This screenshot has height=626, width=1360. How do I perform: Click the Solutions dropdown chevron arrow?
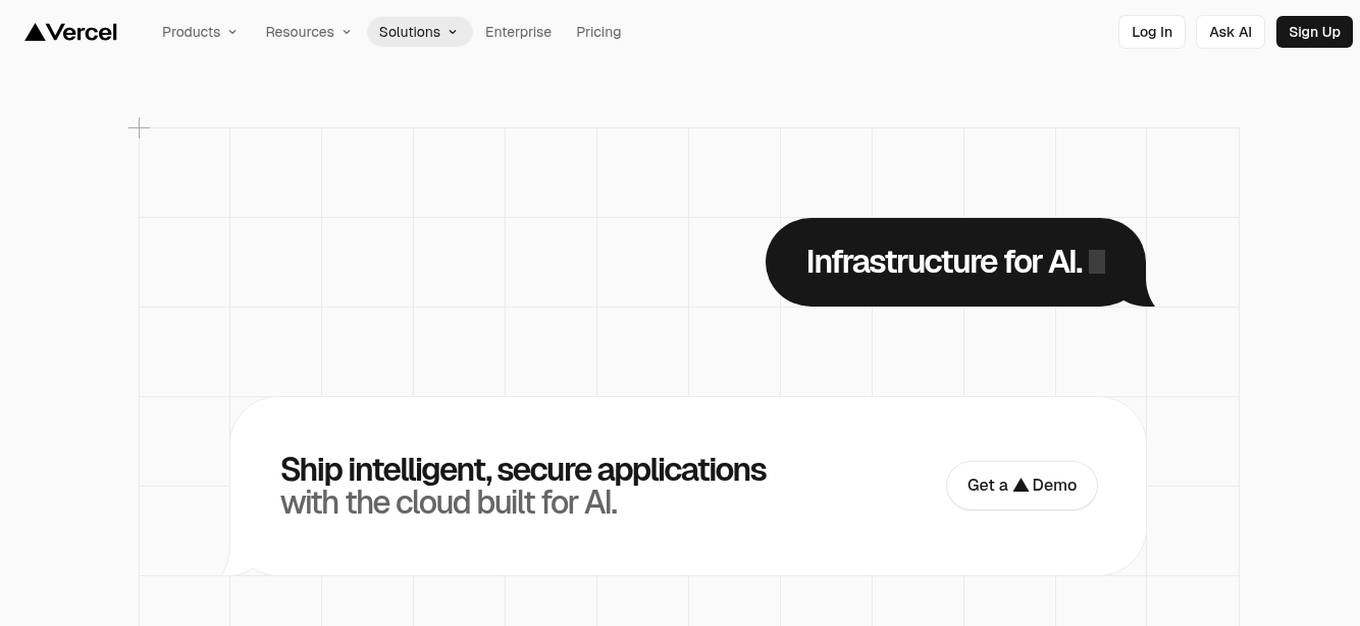pos(453,32)
